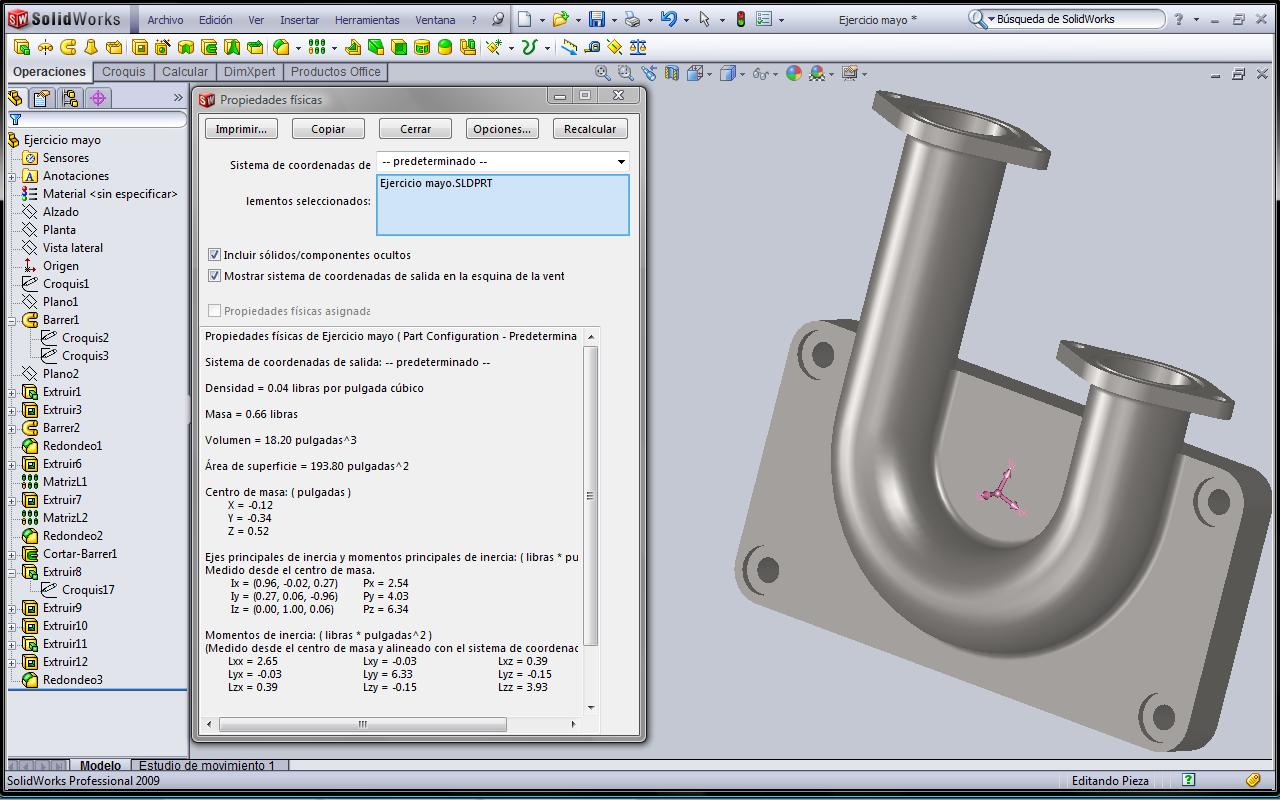Toggle Incluir sólidos/componentes ocultos checkbox
This screenshot has width=1280, height=800.
pyautogui.click(x=214, y=255)
